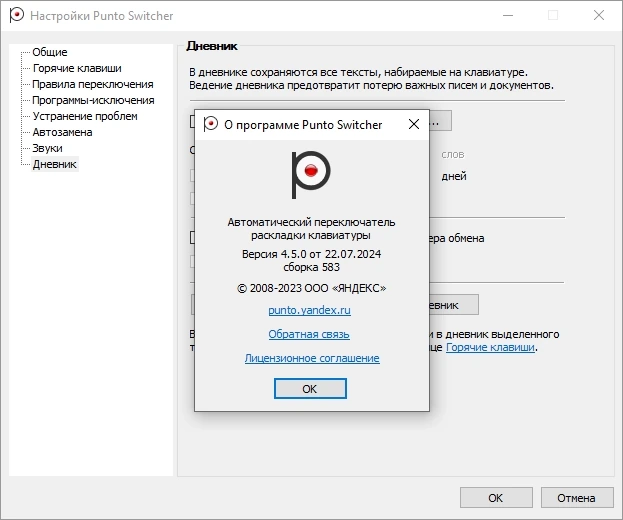Open the punto.yandex.ru link
This screenshot has height=520, width=623.
(310, 310)
